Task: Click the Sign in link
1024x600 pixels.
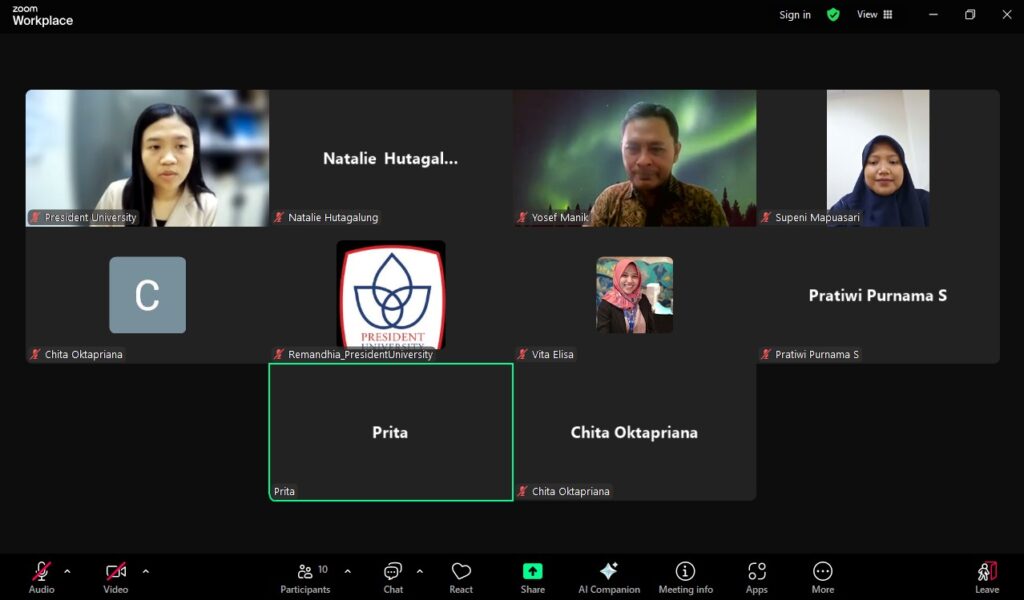Action: click(795, 15)
